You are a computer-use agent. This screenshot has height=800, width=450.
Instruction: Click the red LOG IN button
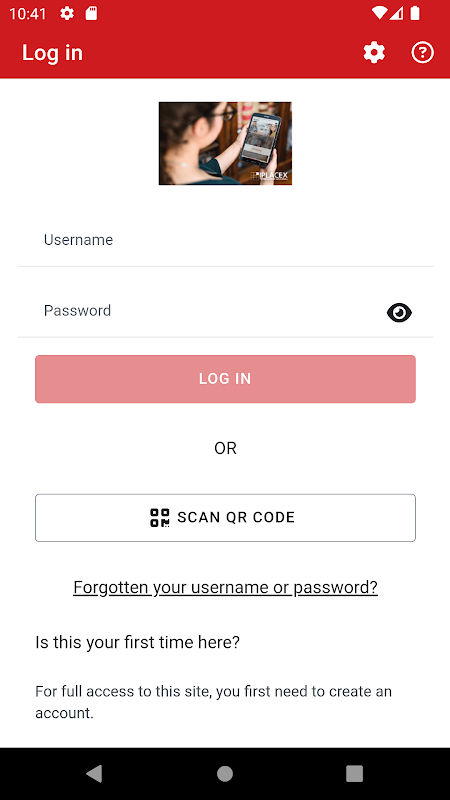(225, 379)
